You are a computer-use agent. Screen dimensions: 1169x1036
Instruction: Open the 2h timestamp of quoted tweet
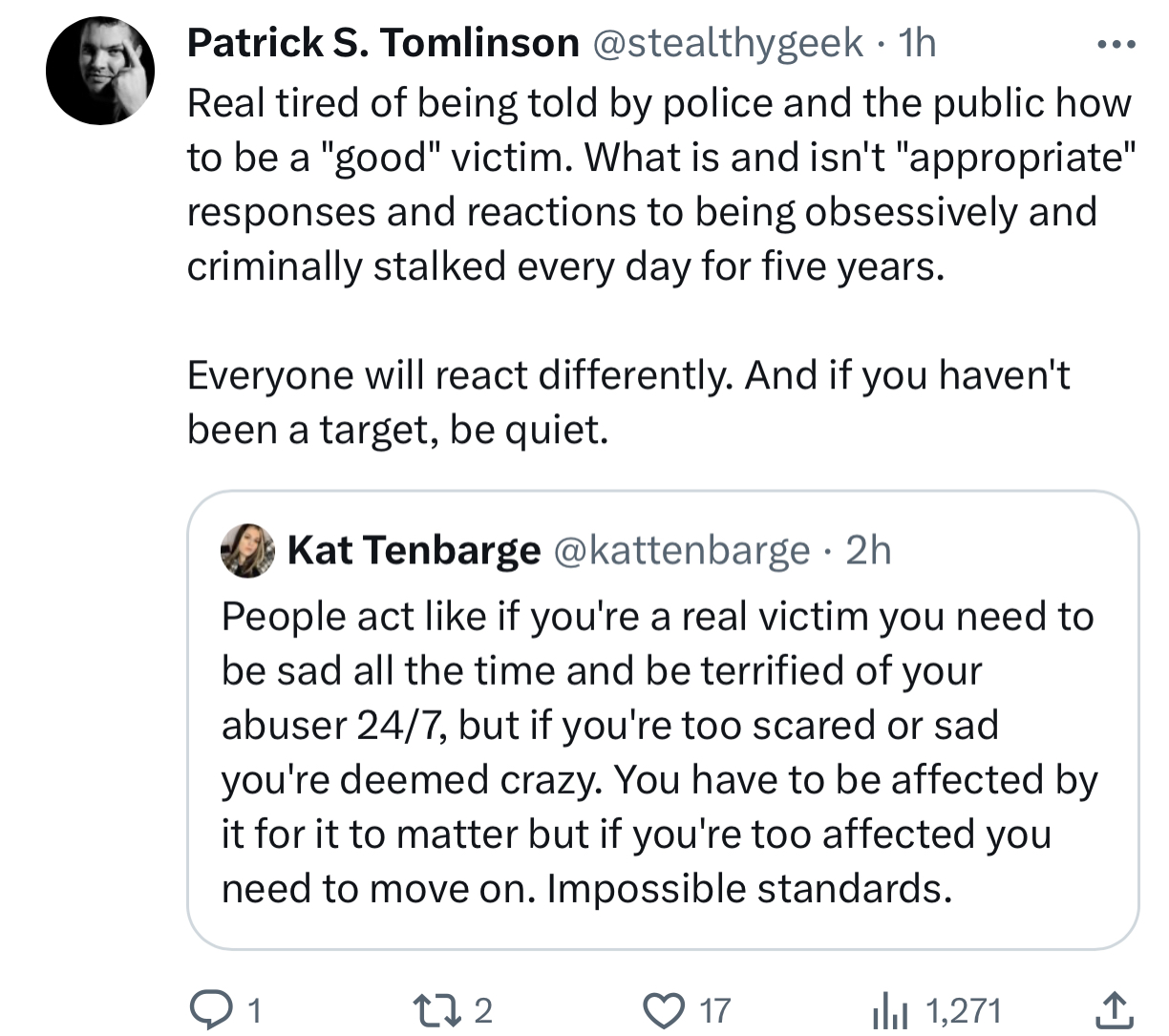point(868,550)
